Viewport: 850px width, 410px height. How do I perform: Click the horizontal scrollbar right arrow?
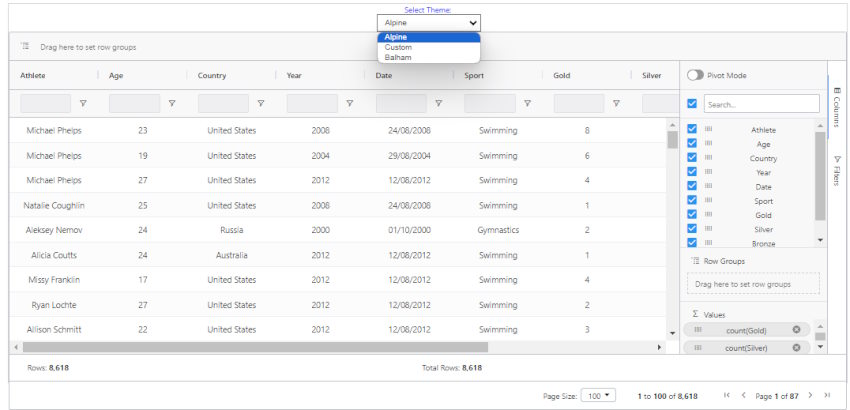click(x=659, y=347)
